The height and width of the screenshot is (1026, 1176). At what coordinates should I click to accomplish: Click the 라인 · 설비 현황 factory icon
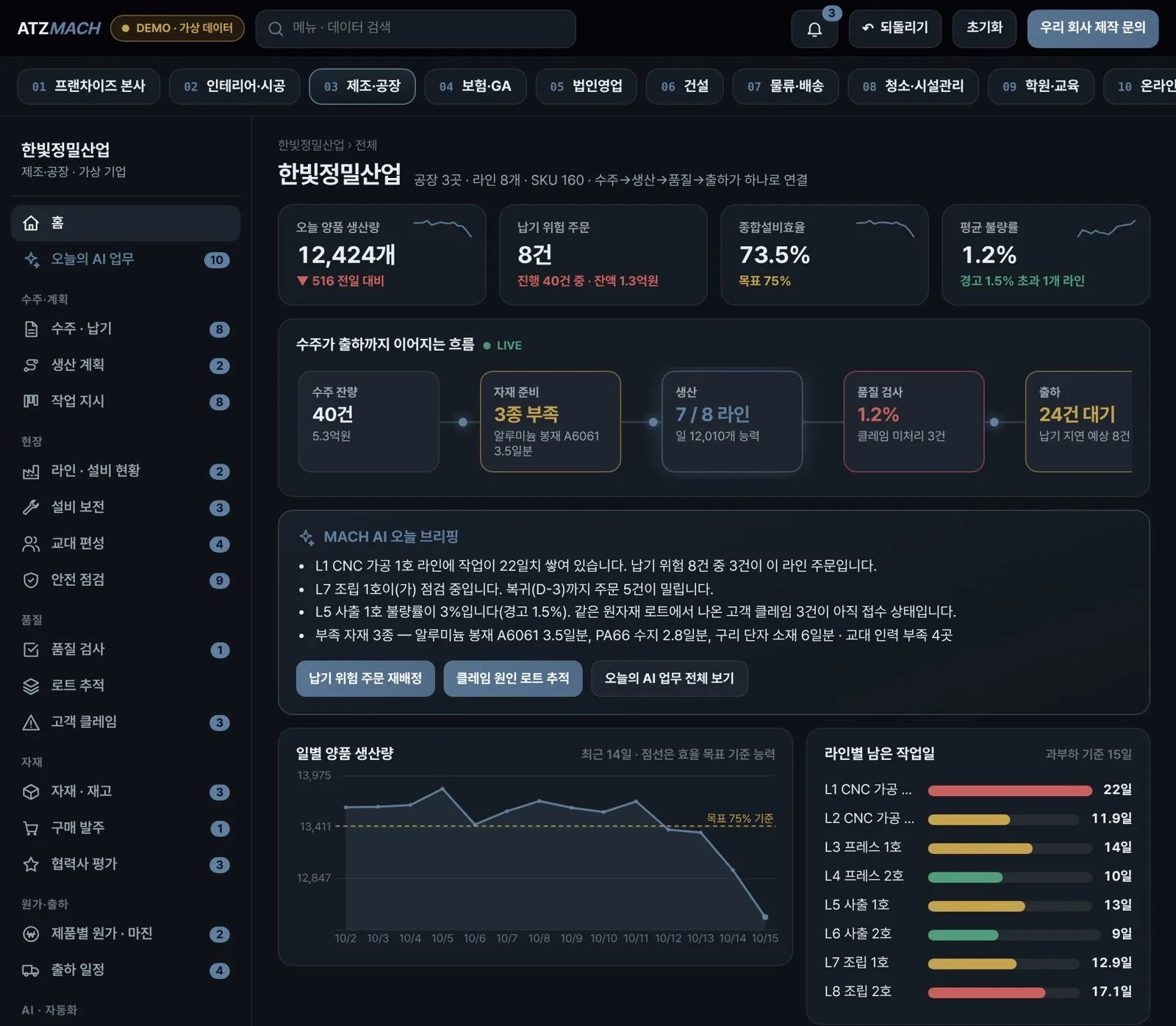(x=31, y=471)
